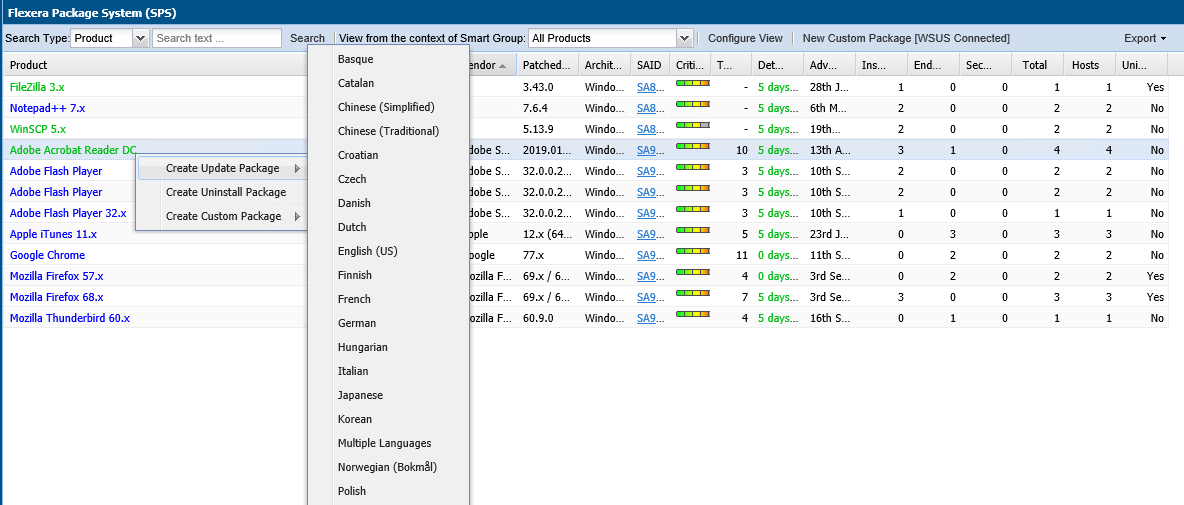
Task: Select the Google Chrome product
Action: [x=48, y=255]
